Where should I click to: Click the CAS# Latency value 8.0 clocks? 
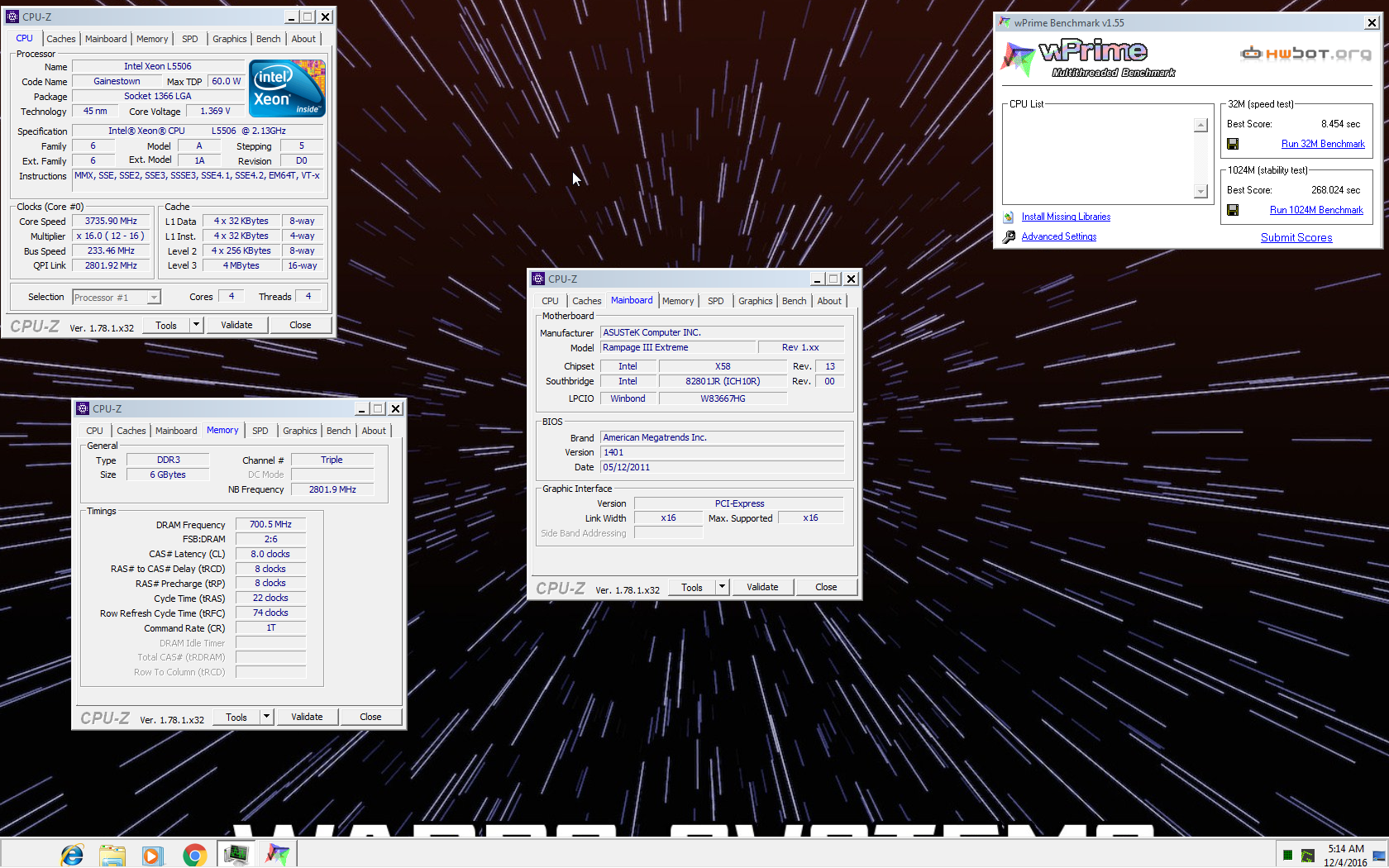pyautogui.click(x=270, y=554)
